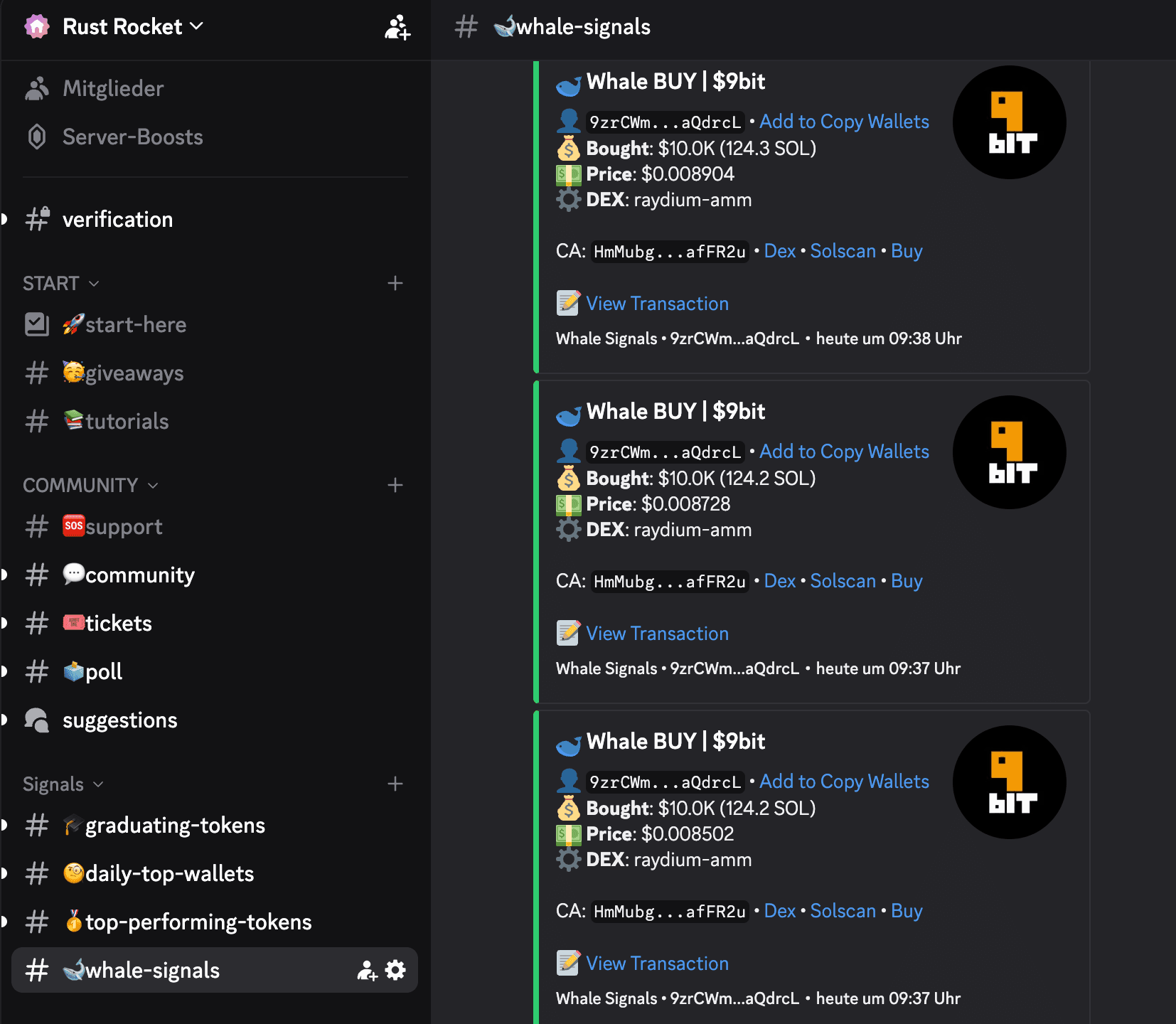Click the invite icon on whale-signals channel
The image size is (1176, 1024).
pyautogui.click(x=367, y=970)
